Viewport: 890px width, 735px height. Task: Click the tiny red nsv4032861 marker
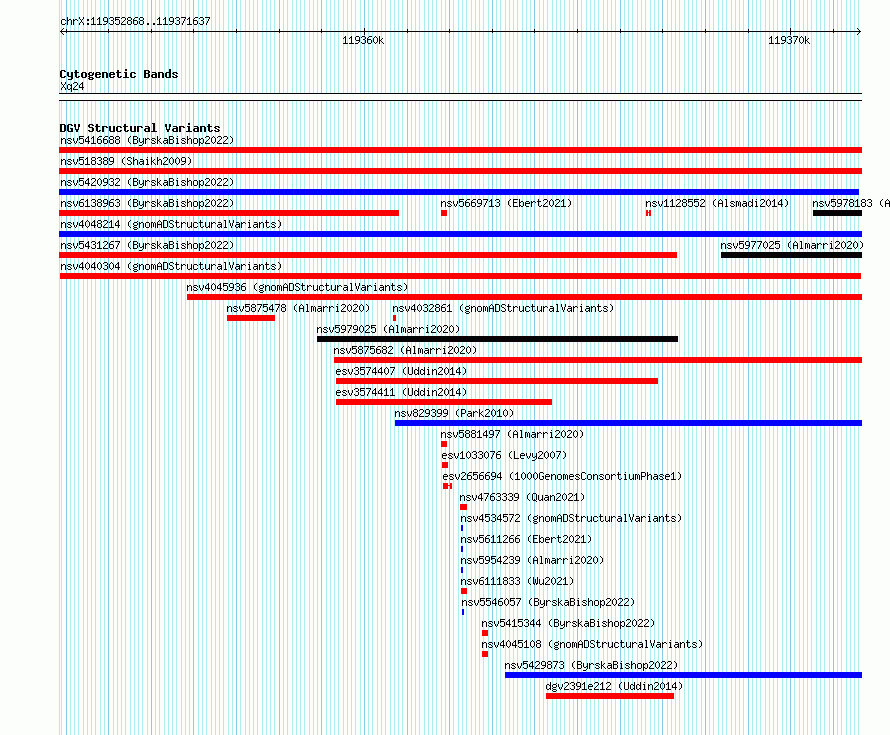(x=394, y=318)
